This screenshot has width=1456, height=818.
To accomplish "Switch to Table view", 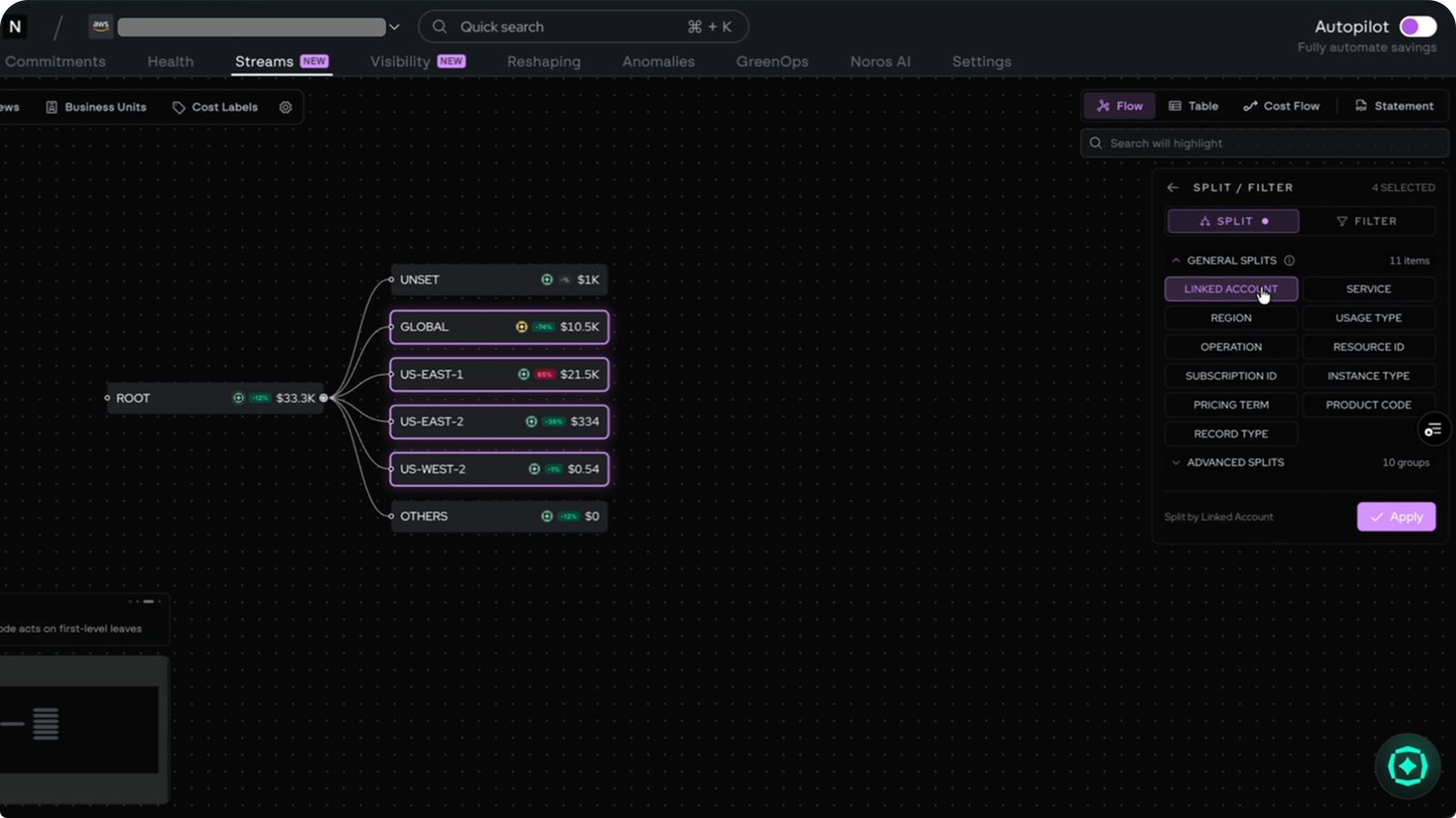I will 1193,106.
